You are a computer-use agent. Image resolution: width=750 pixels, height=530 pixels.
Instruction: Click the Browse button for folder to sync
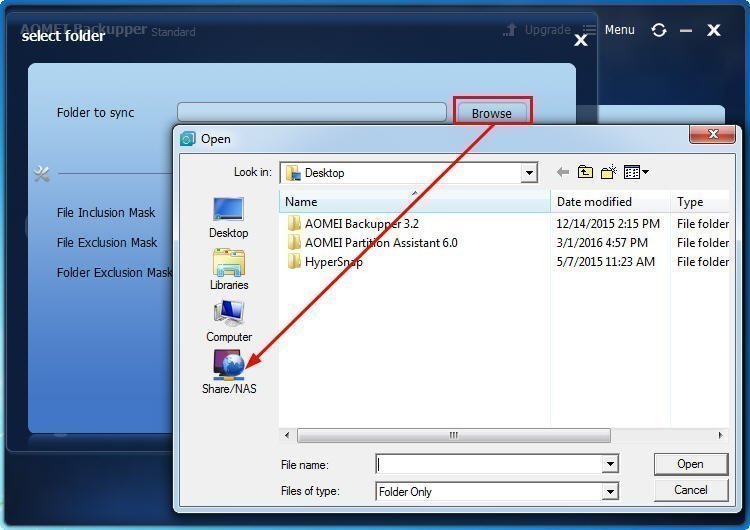click(x=492, y=113)
